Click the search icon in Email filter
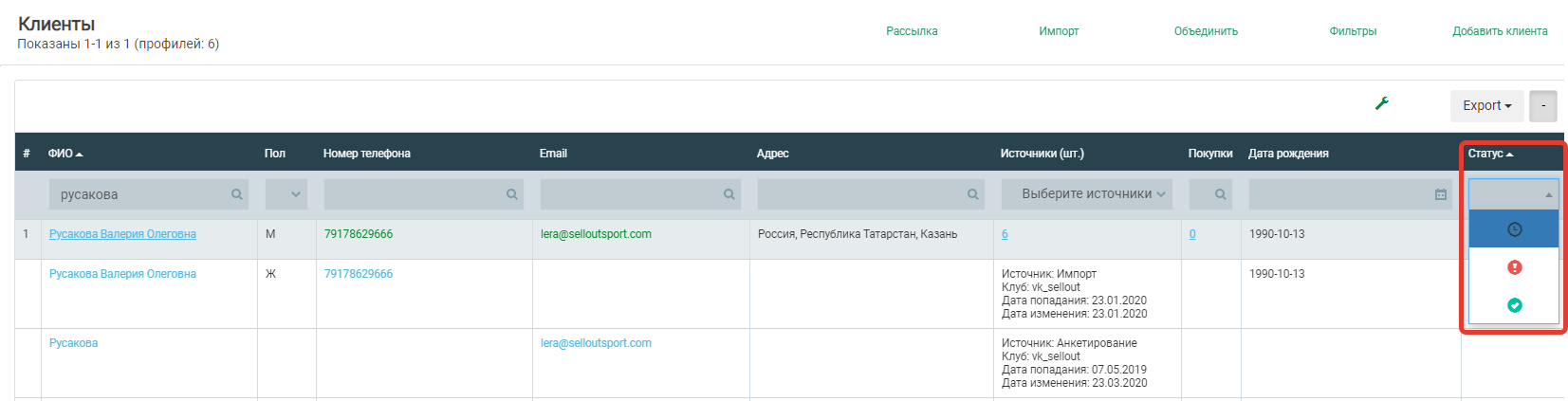 pos(729,194)
